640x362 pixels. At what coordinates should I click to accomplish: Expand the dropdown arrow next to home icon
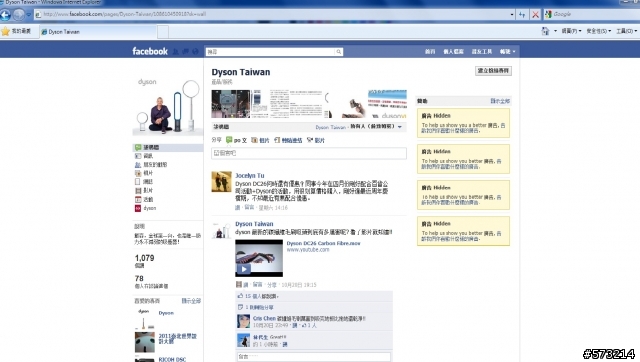tap(555, 31)
